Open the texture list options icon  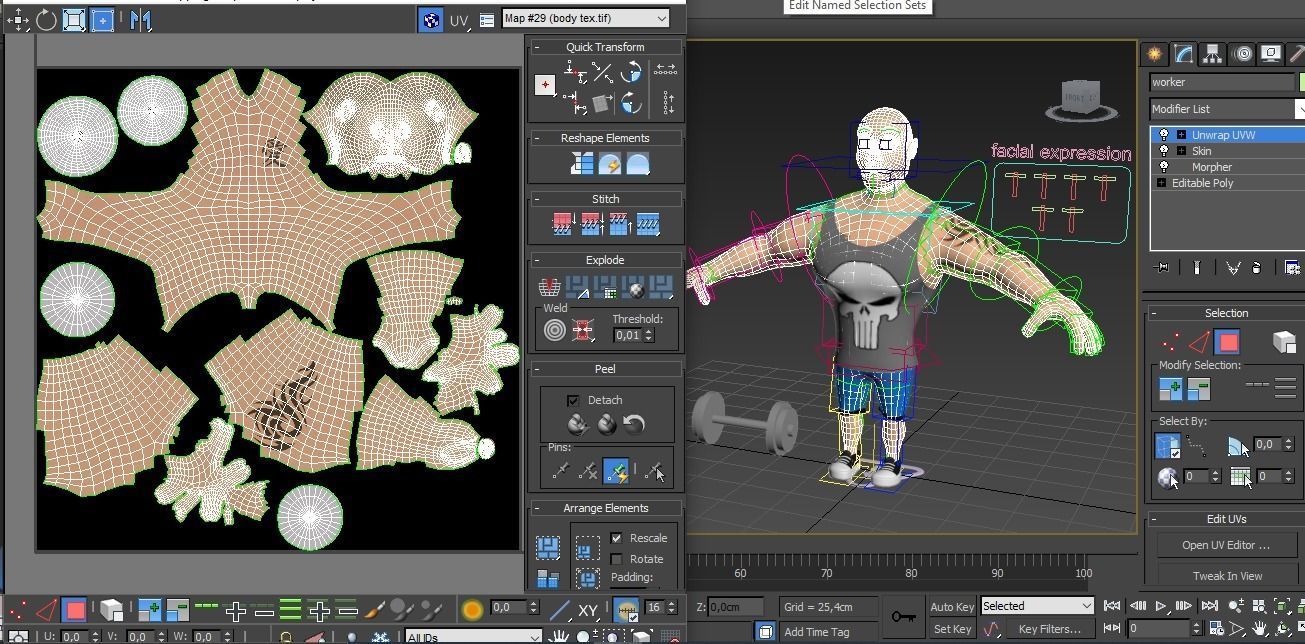(x=486, y=19)
